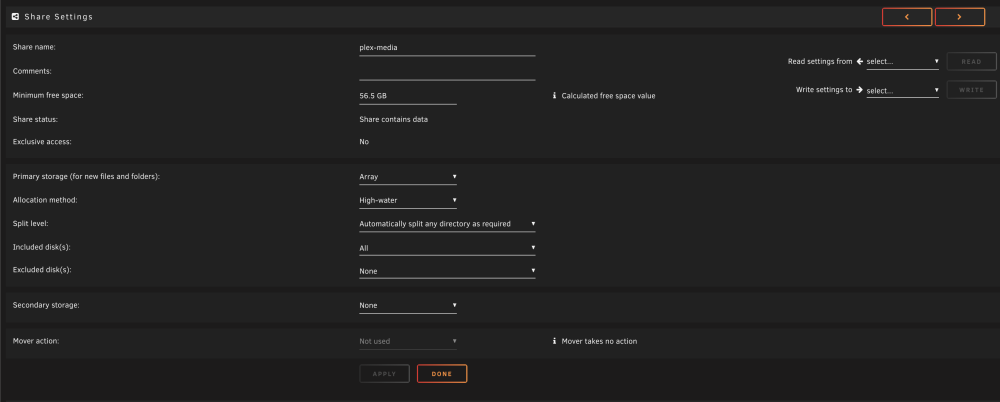Click 'Calculated free space value' text
The image size is (1000, 402).
tap(608, 96)
